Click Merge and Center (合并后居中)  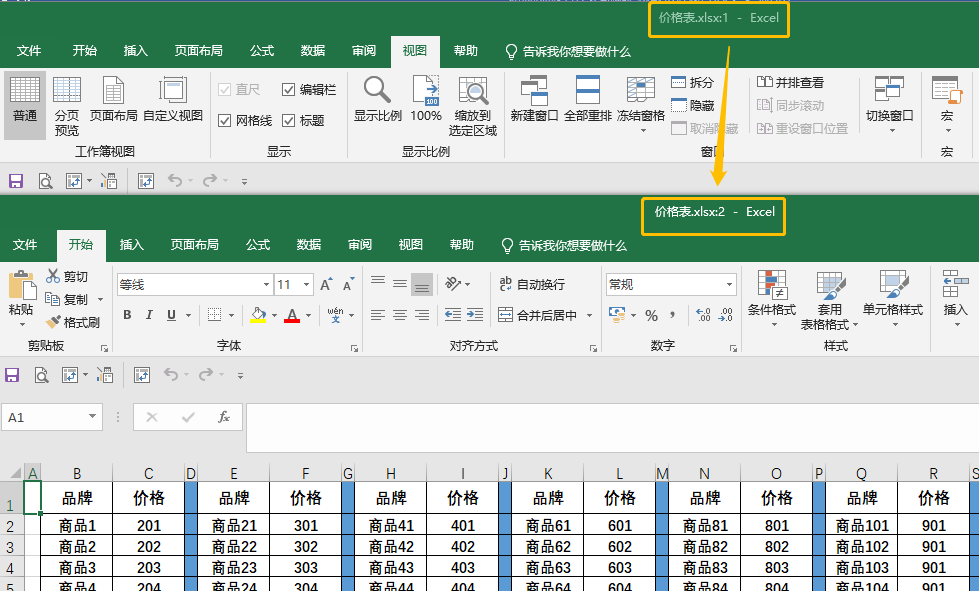pyautogui.click(x=537, y=315)
